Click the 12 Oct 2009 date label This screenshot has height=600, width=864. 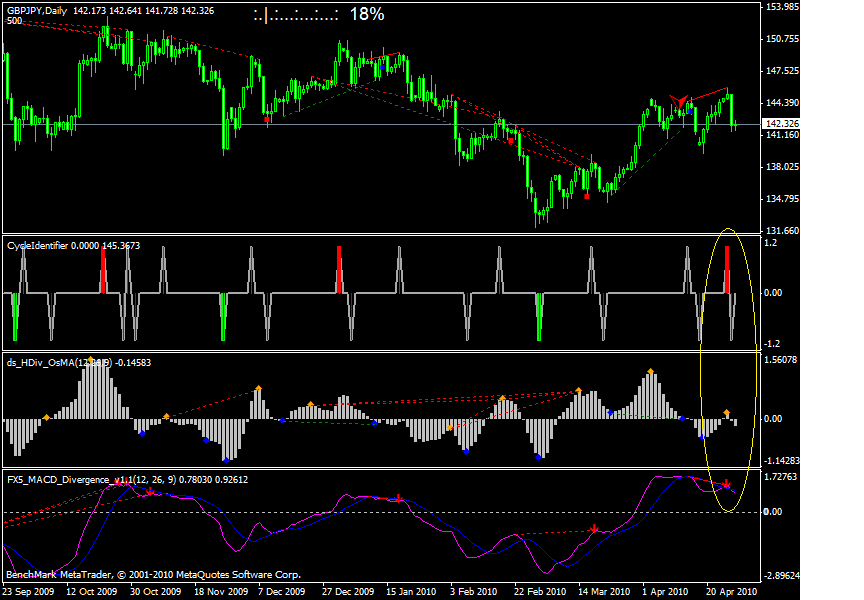pyautogui.click(x=91, y=592)
